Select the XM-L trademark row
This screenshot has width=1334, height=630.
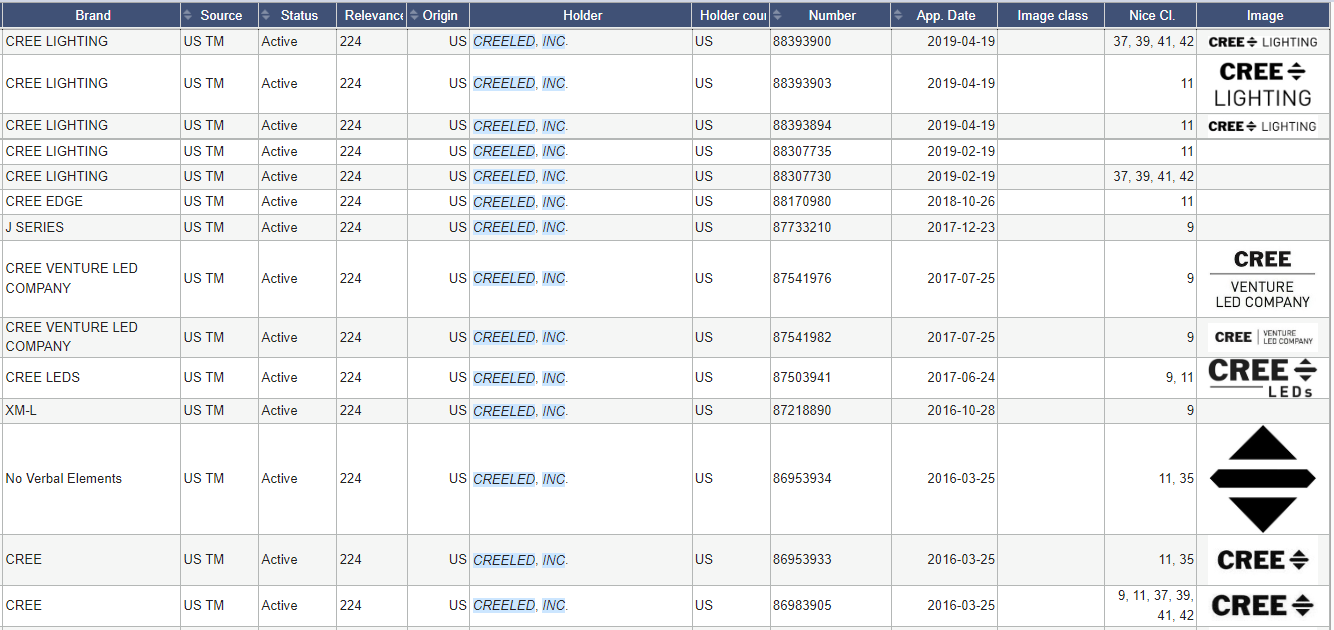[667, 410]
